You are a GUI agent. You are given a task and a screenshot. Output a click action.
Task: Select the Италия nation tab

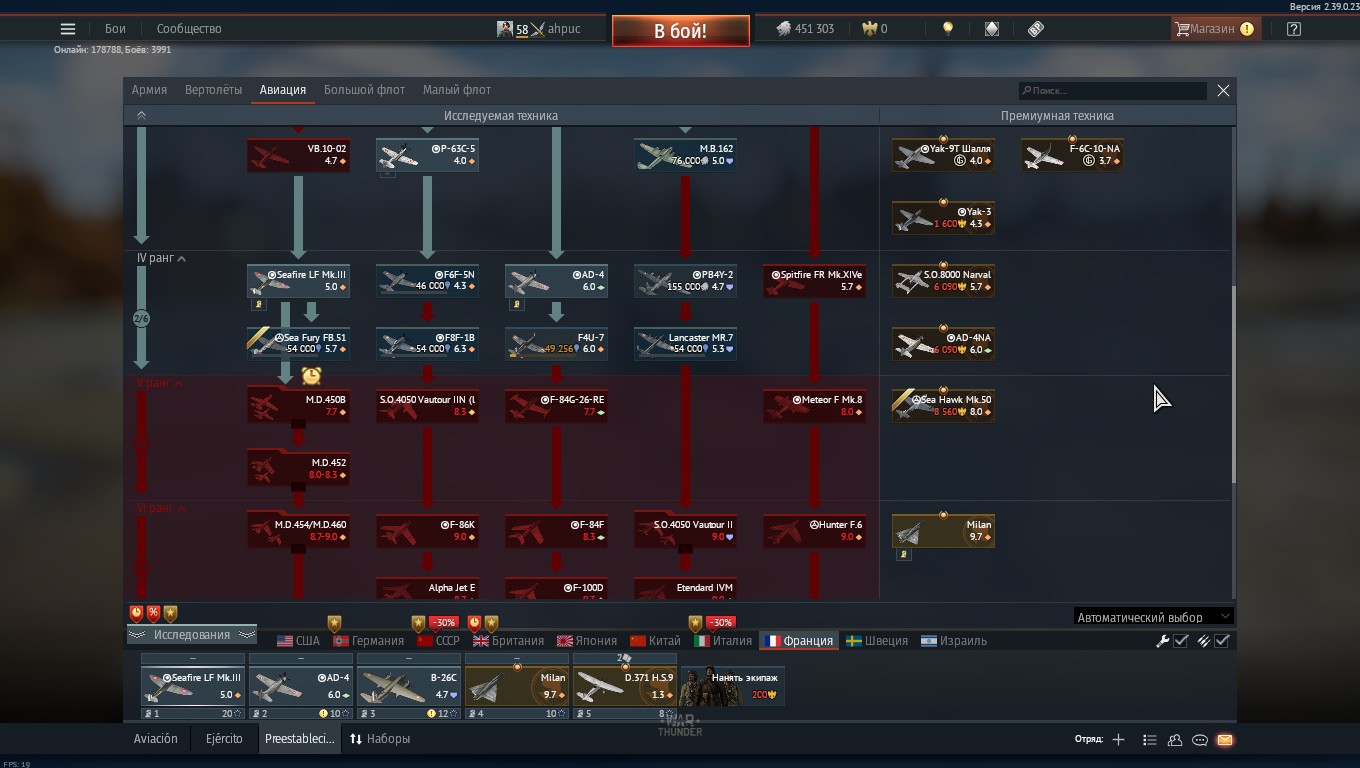(x=723, y=641)
